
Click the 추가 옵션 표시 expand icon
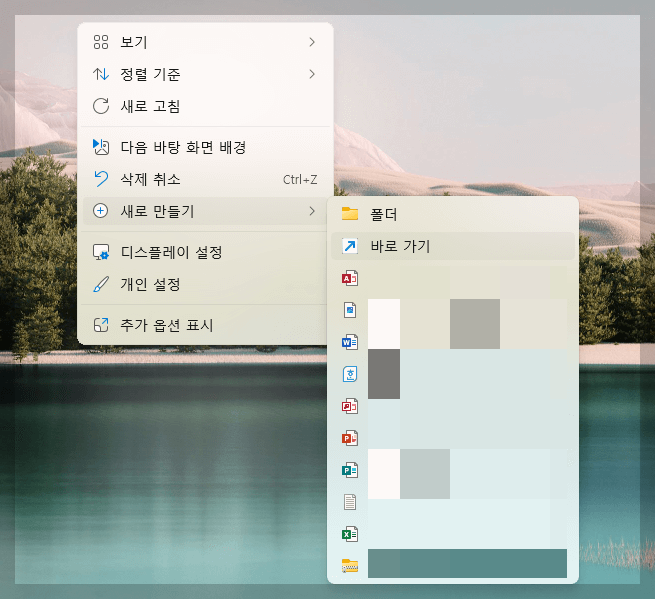101,325
